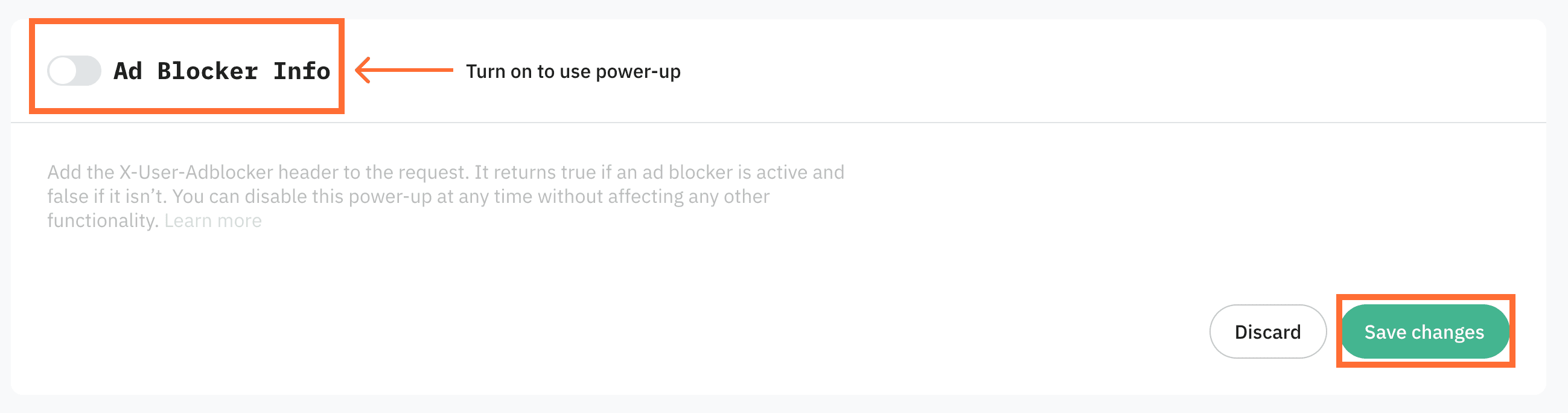Select the Ad Blocker Info heading text
Screen dimensions: 1568x413
[221, 71]
